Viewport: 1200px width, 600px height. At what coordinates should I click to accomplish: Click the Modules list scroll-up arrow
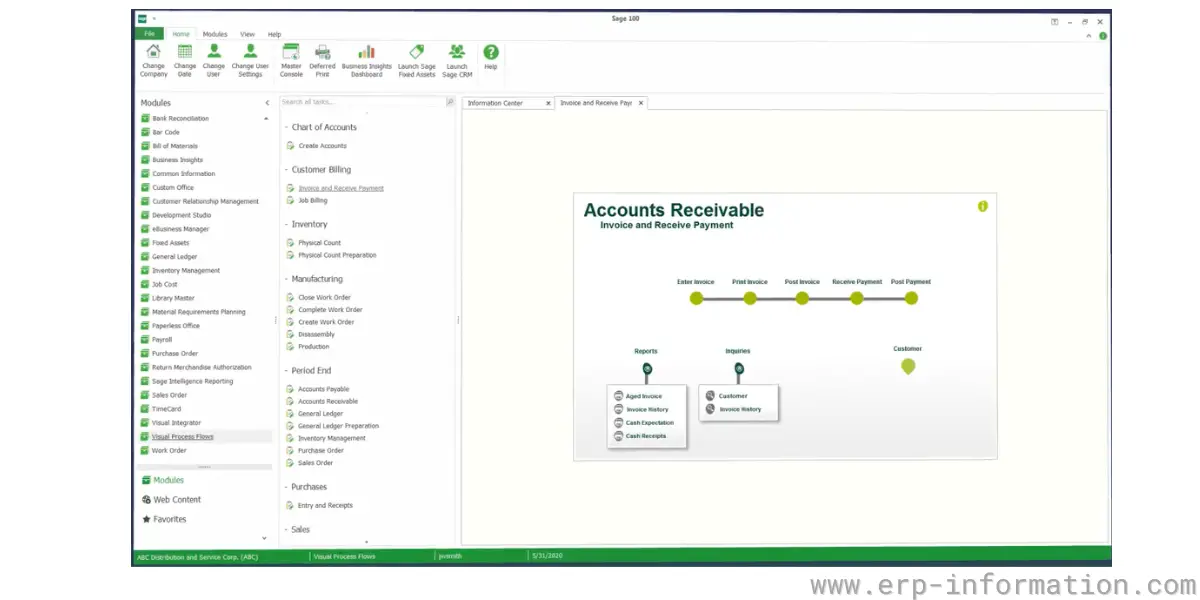click(x=267, y=119)
